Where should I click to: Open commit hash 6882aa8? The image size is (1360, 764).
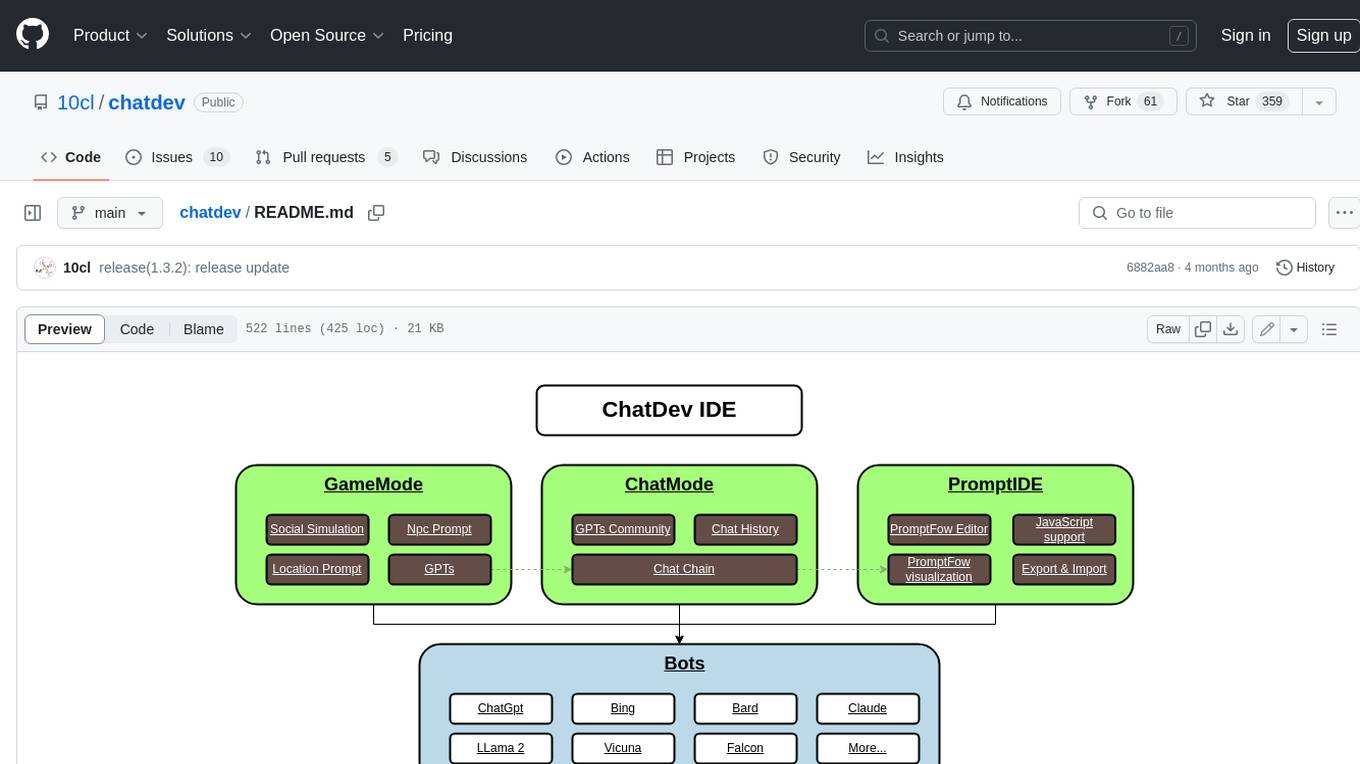click(x=1150, y=267)
